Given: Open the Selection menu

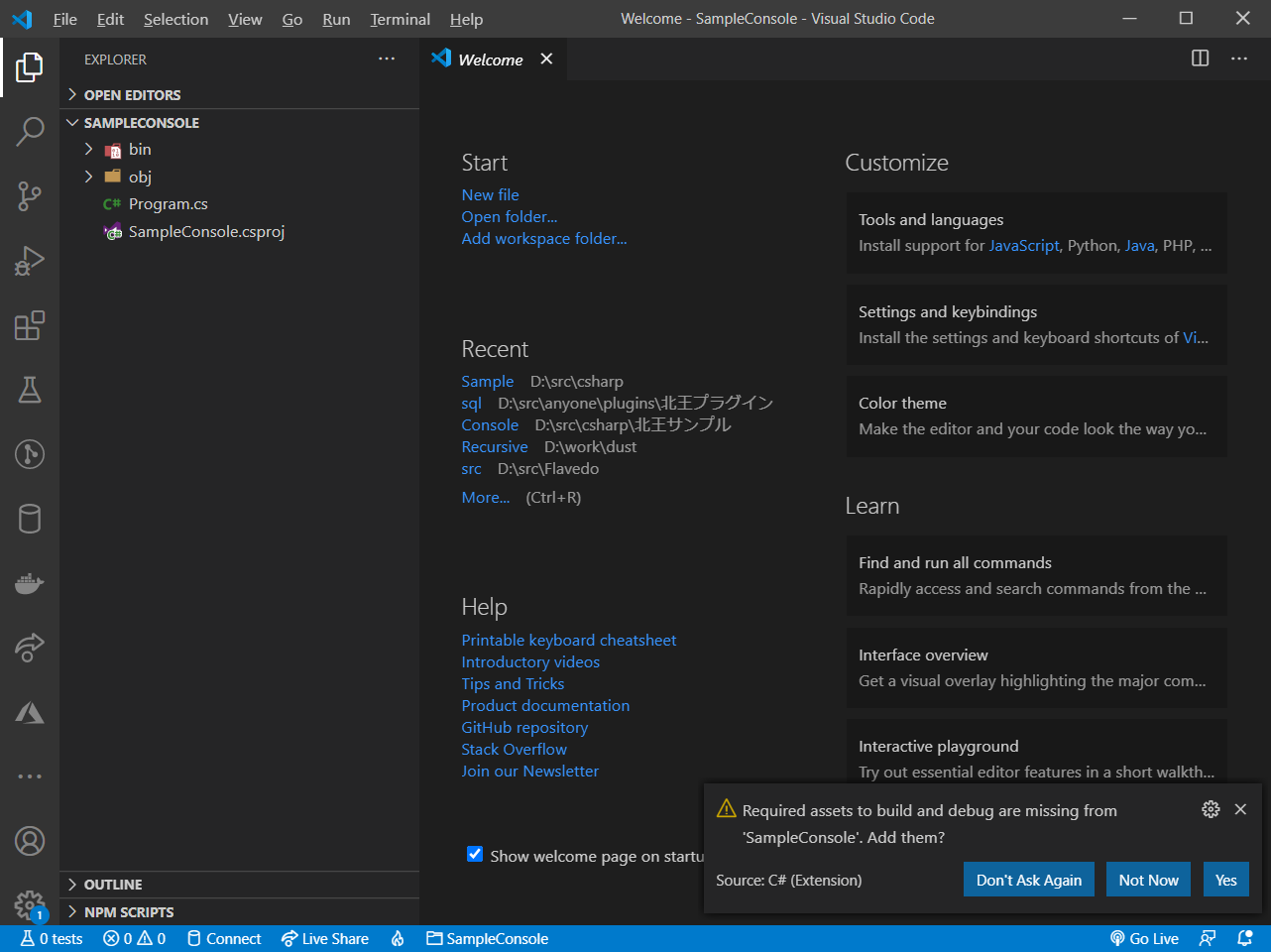Looking at the screenshot, I should 175,19.
